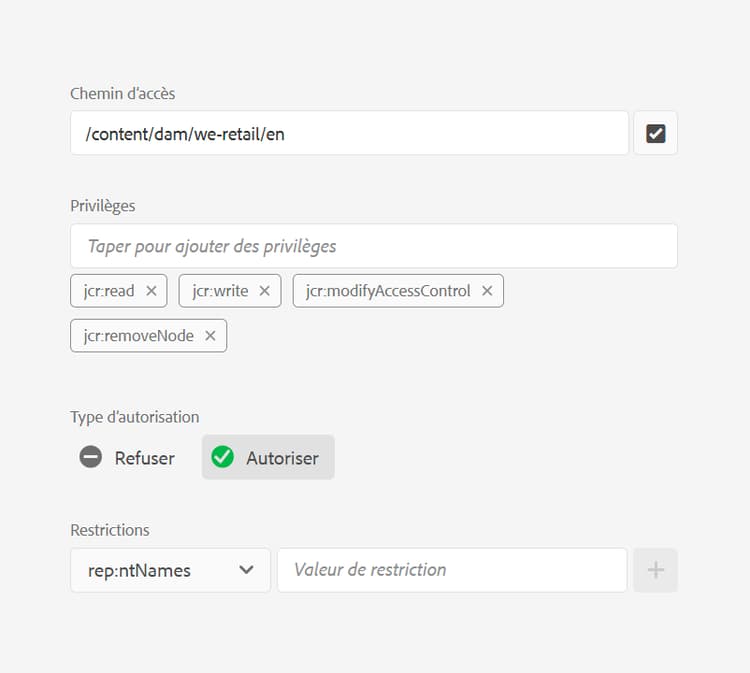This screenshot has width=750, height=673.
Task: Remove the jcr:removeNode privilege with X
Action: pyautogui.click(x=210, y=336)
